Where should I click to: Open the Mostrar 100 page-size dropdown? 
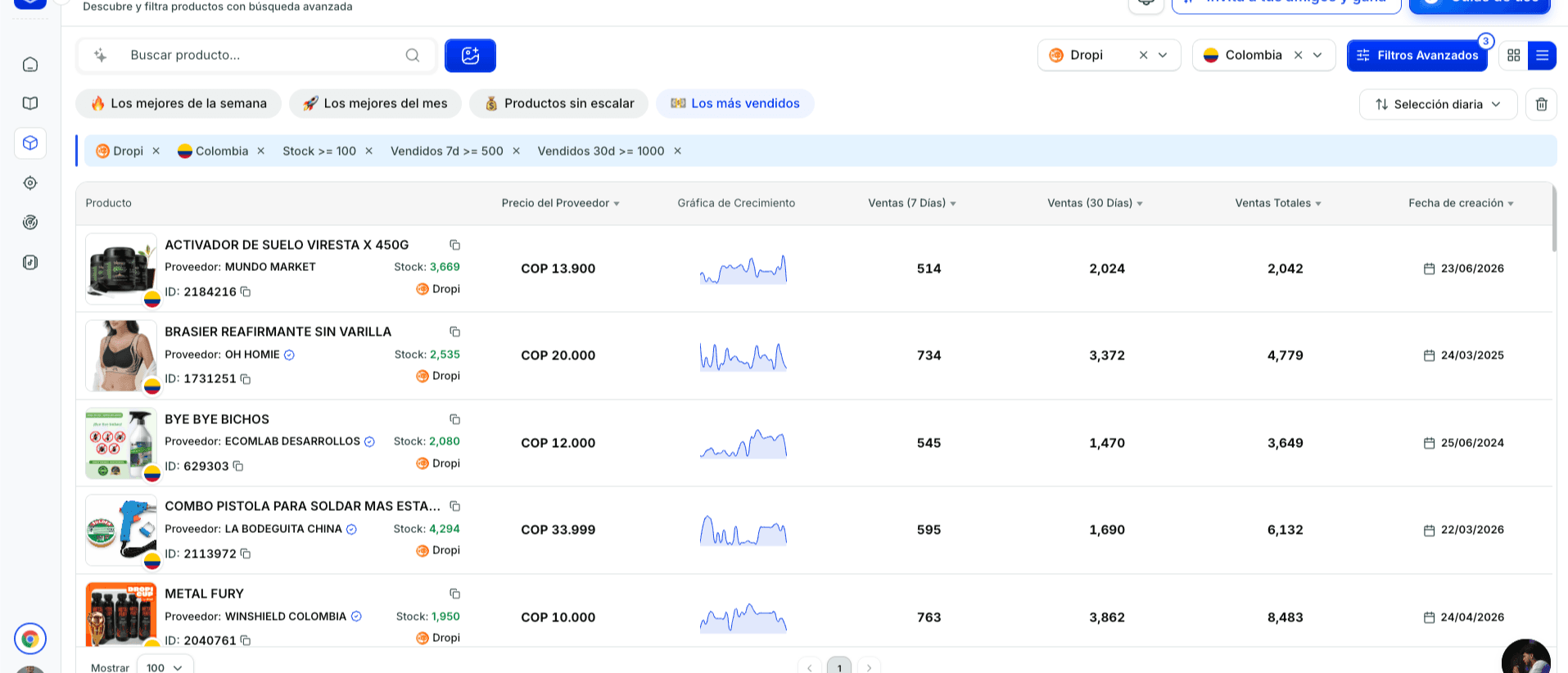(x=165, y=667)
